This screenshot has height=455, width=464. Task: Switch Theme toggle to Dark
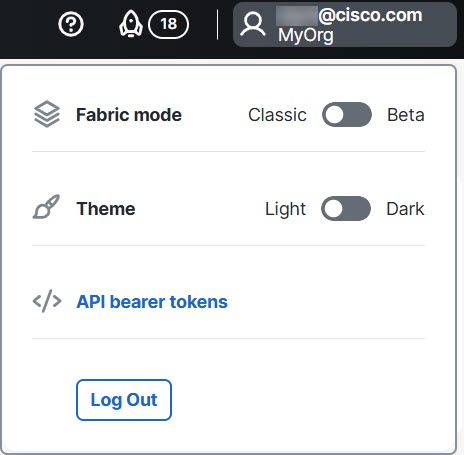(x=346, y=209)
